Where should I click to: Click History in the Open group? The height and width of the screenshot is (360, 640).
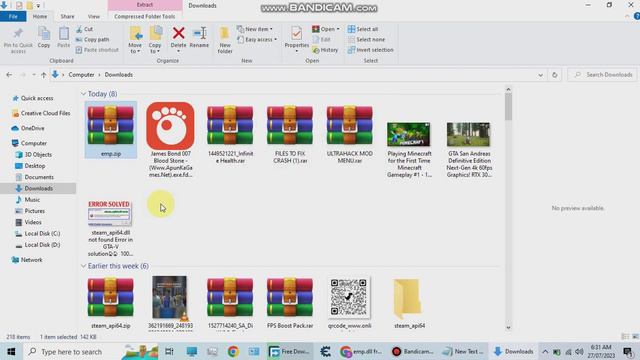[x=325, y=50]
